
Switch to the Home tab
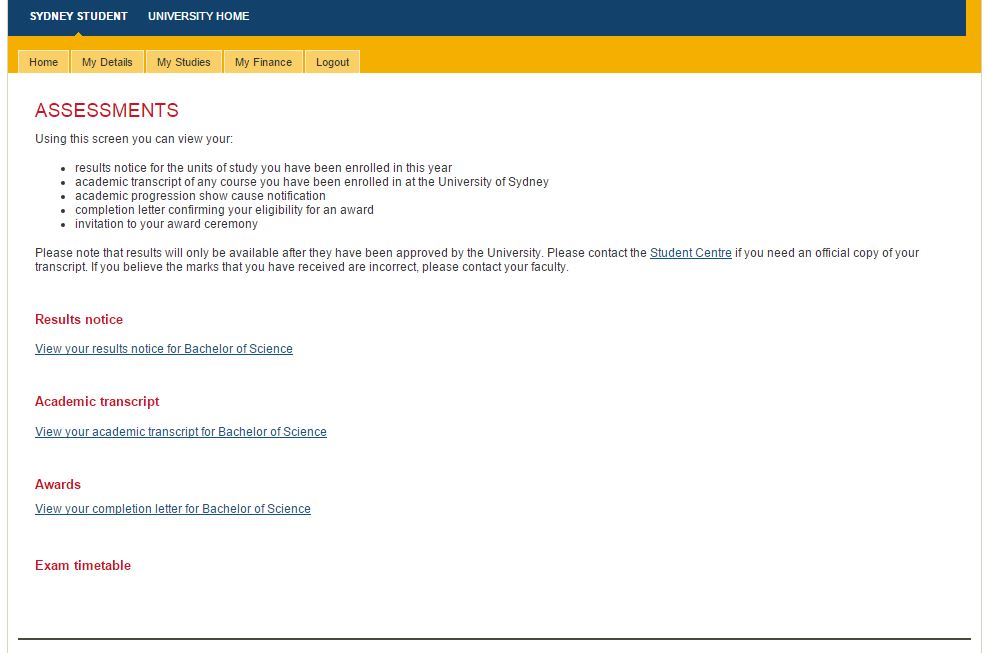point(44,62)
